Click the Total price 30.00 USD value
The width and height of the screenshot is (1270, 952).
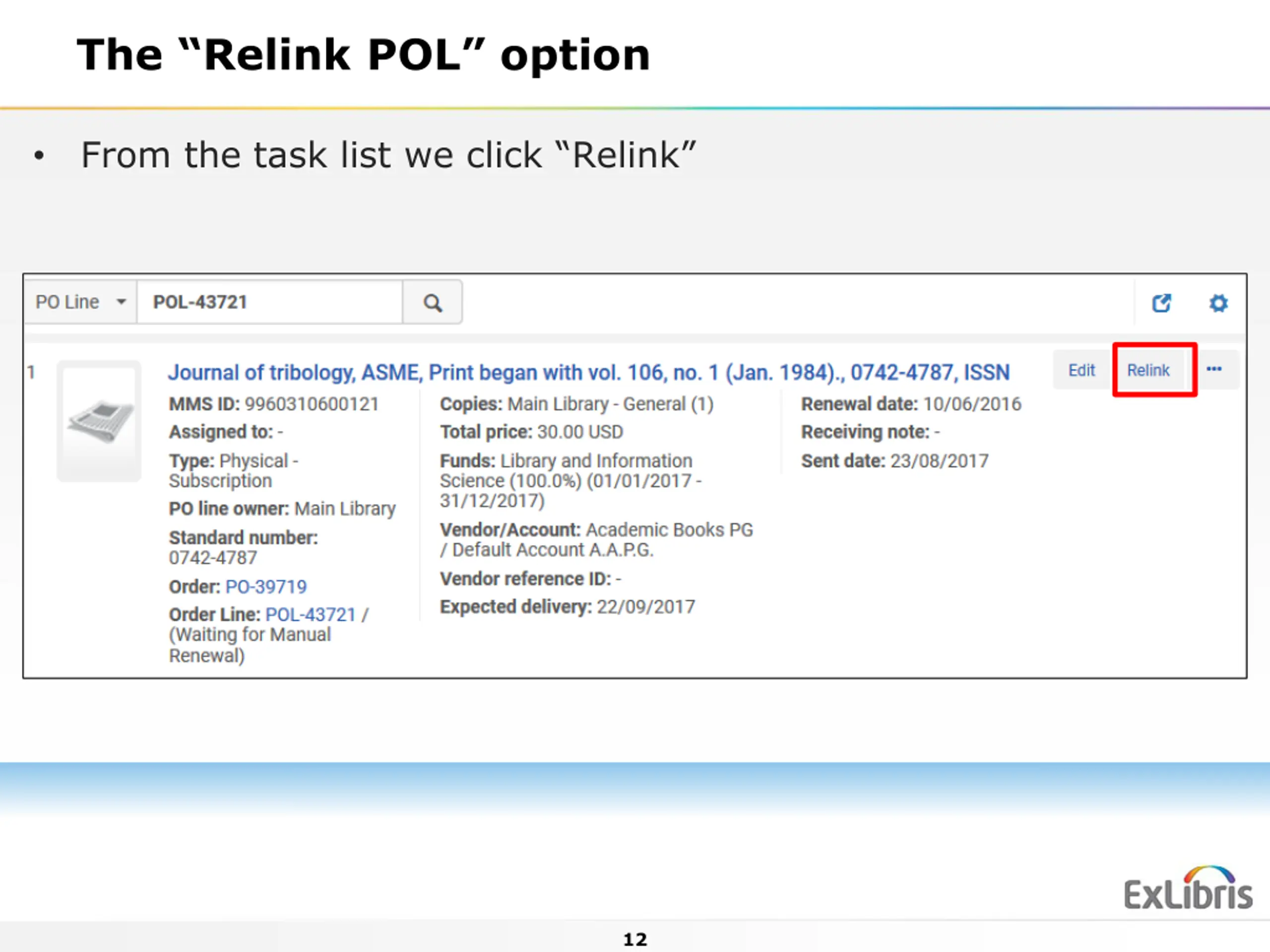tap(580, 431)
